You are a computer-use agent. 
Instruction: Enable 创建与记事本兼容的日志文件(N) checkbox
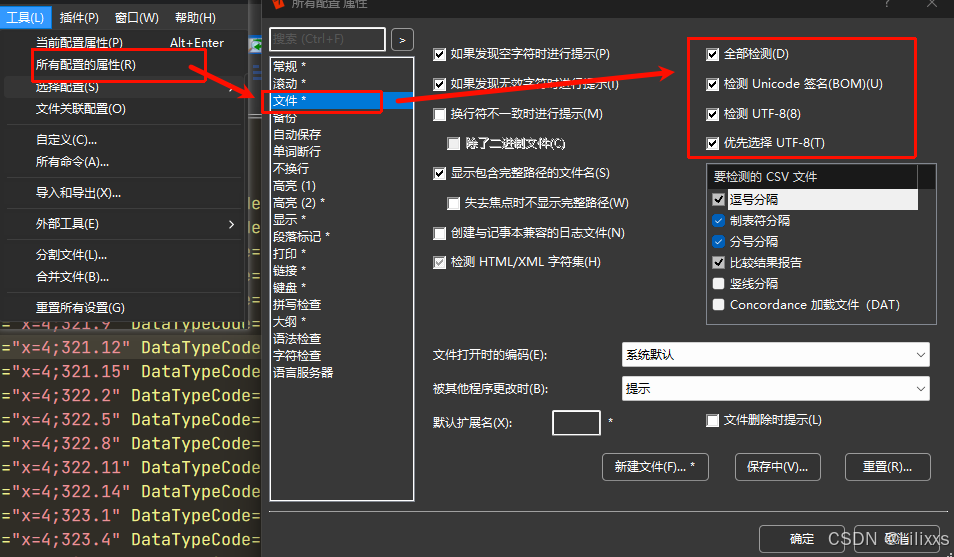[x=439, y=233]
